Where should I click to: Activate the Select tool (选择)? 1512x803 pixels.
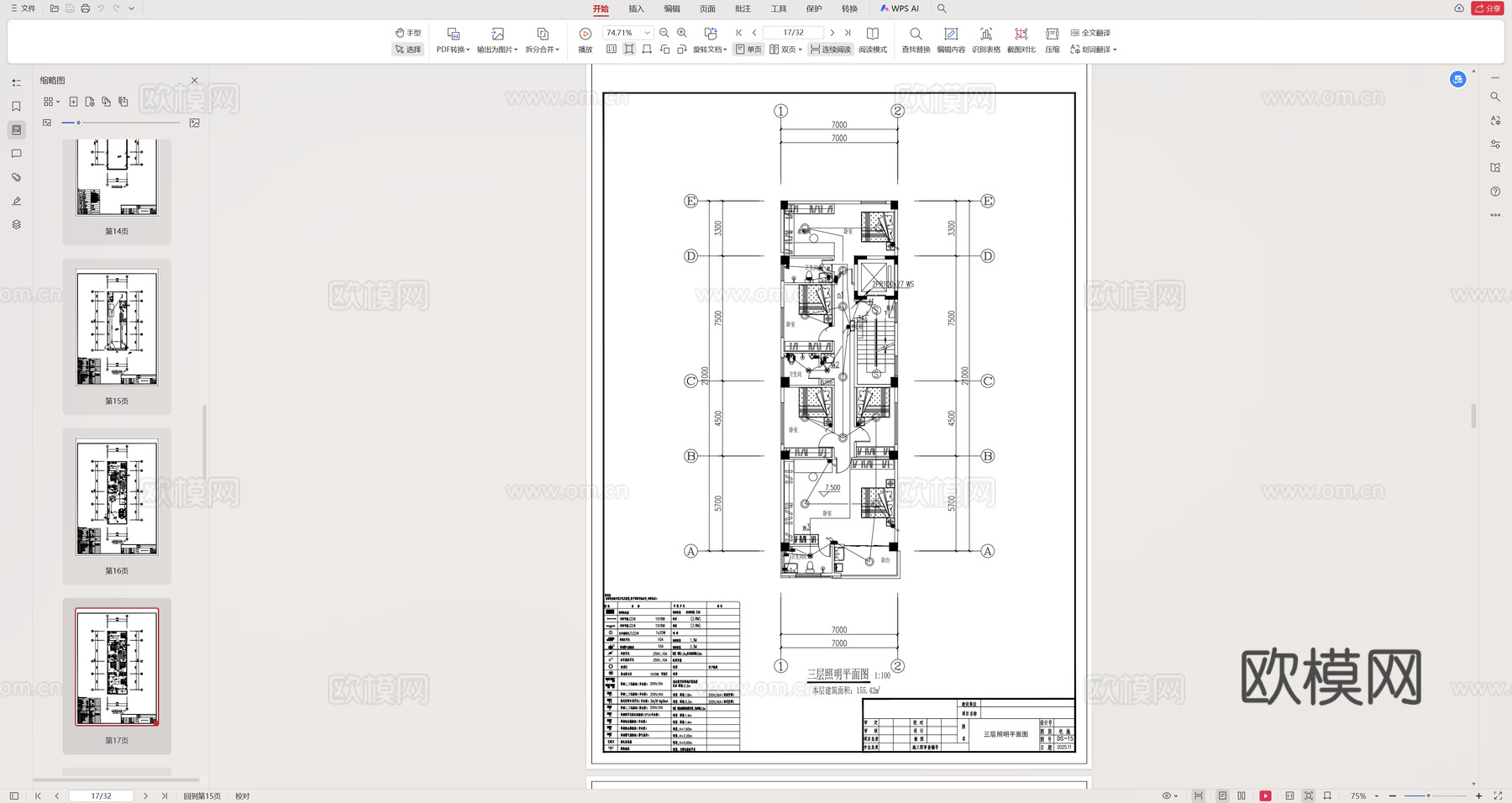click(408, 50)
